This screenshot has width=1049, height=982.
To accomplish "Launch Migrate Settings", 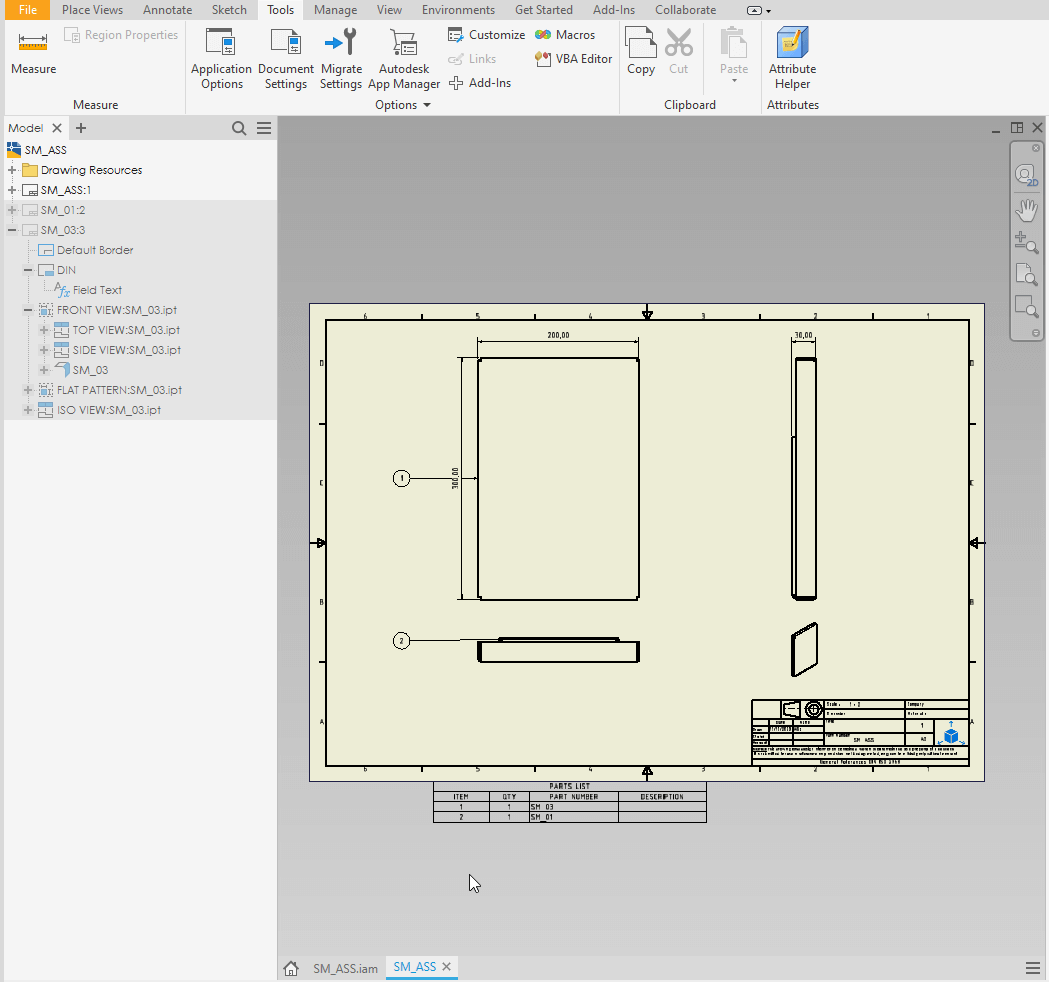I will (341, 58).
